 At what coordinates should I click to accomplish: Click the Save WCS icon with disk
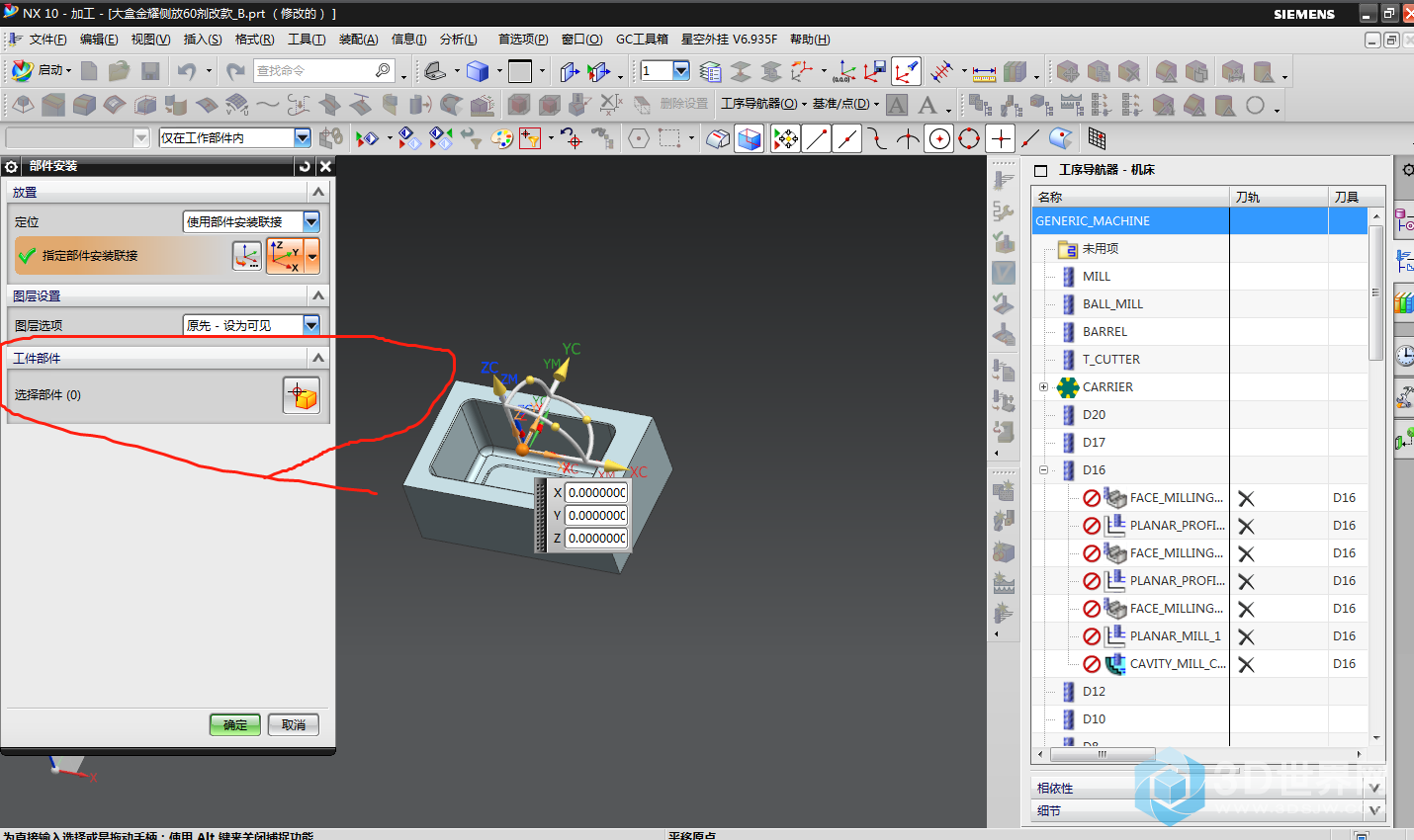point(875,71)
